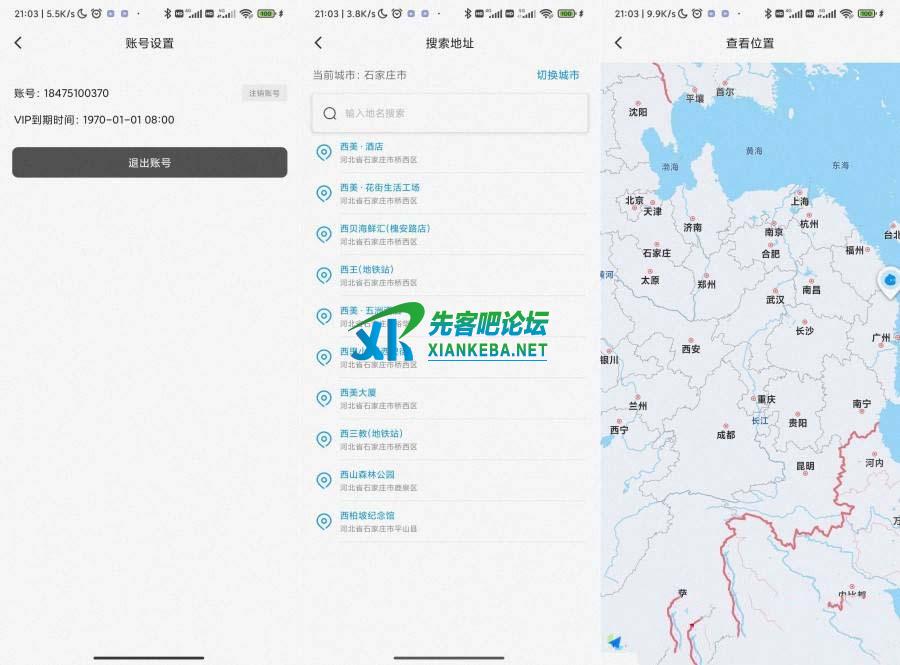Tap the location pin beside 西山森林公园
This screenshot has width=900, height=665.
(x=323, y=480)
